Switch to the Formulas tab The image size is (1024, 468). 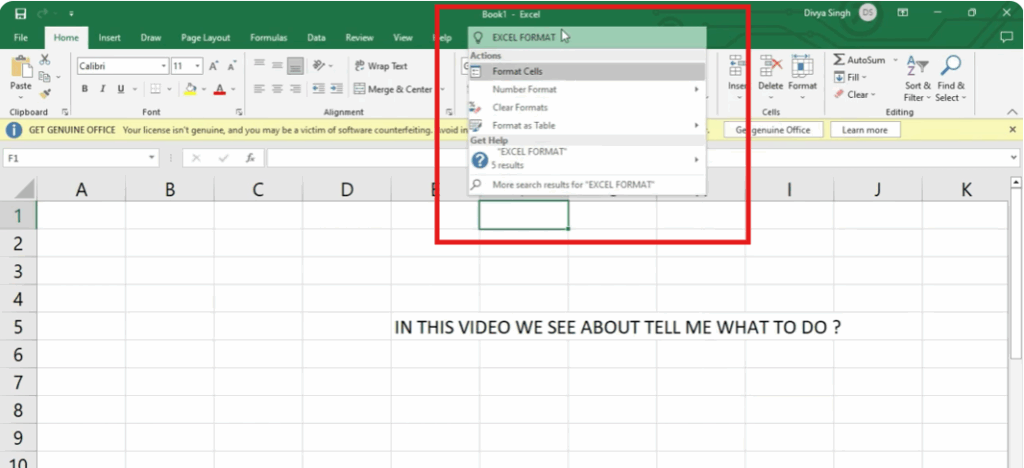(269, 38)
